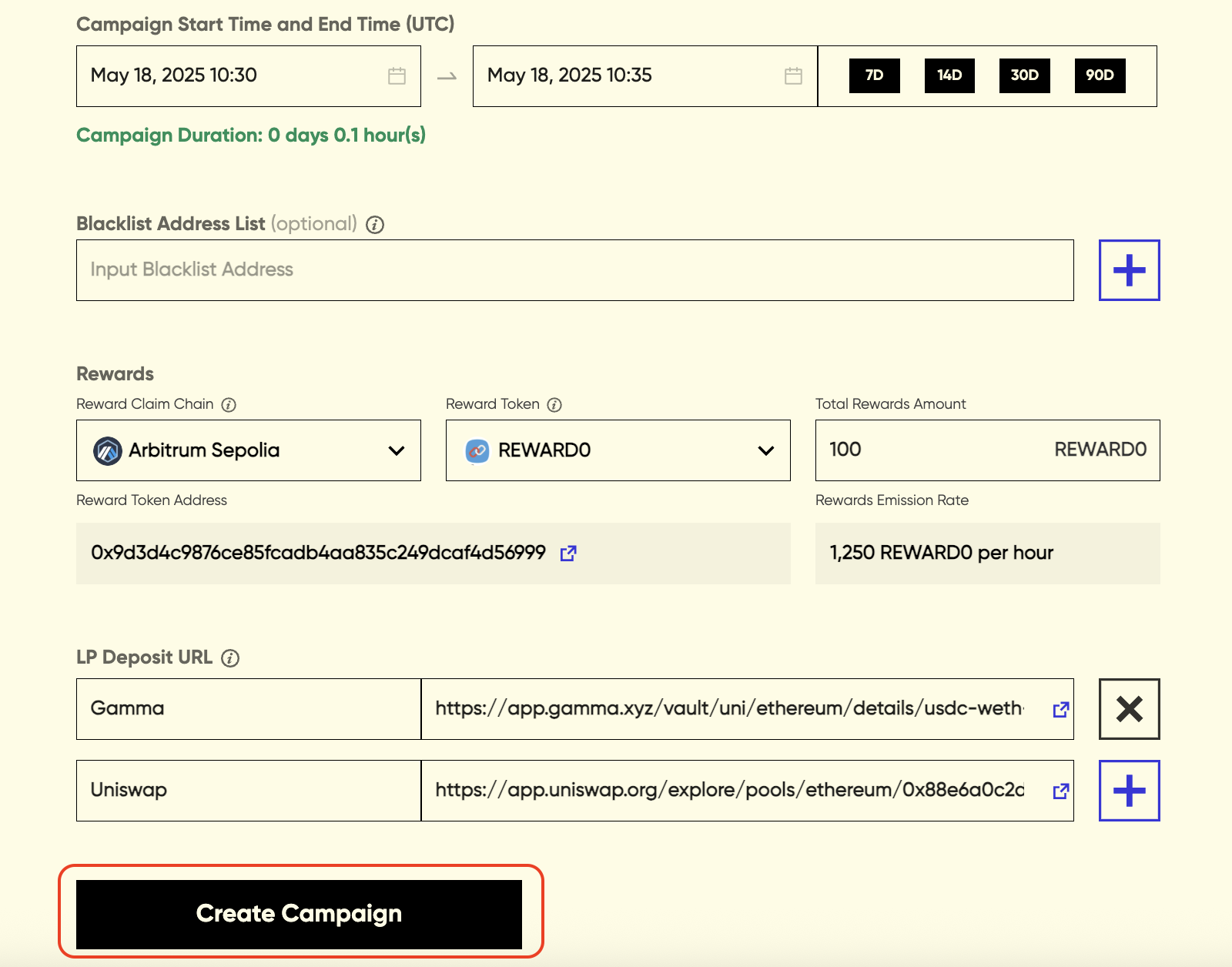Open the end time calendar icon
The height and width of the screenshot is (967, 1232).
[x=793, y=75]
